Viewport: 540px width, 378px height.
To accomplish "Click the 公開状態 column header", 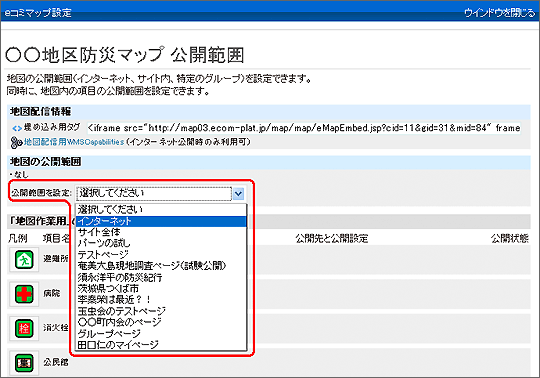I will (510, 238).
